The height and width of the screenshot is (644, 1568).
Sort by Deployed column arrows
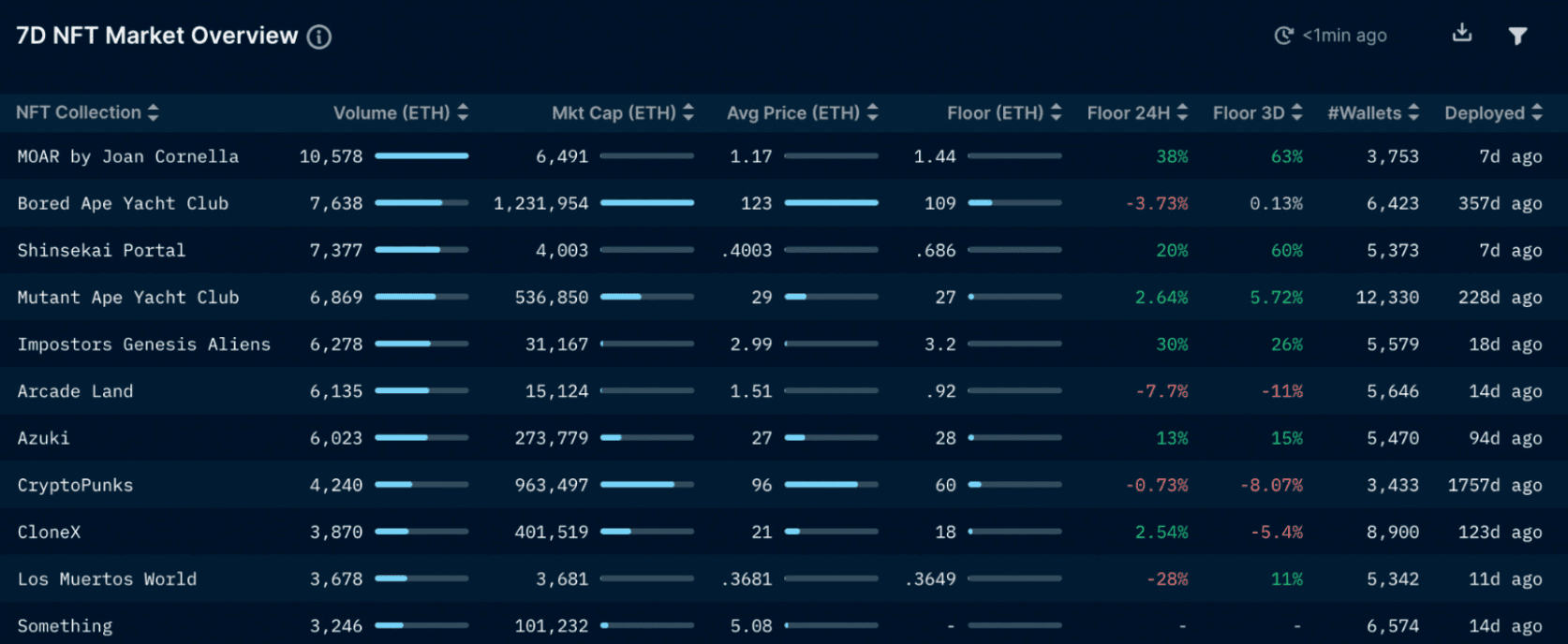click(x=1536, y=113)
